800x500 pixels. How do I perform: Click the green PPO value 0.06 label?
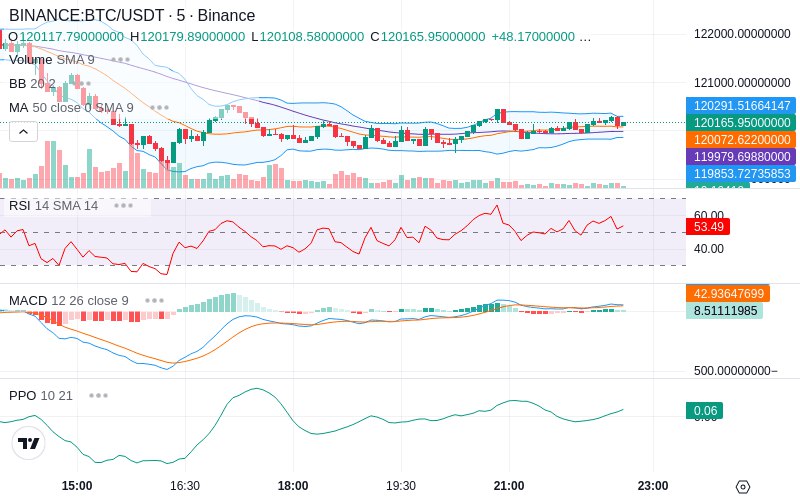[x=705, y=411]
